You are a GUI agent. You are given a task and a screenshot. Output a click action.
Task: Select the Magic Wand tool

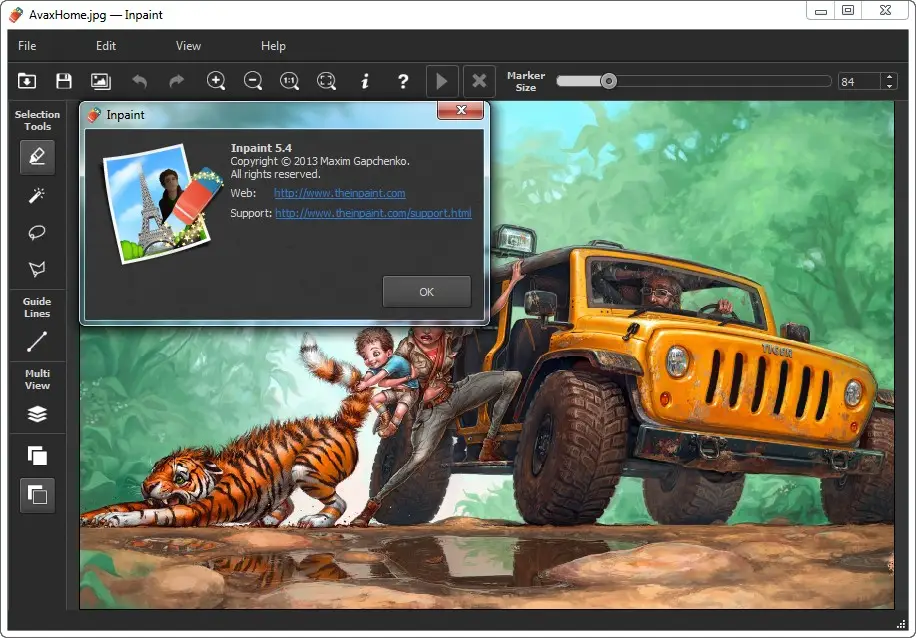click(x=37, y=195)
